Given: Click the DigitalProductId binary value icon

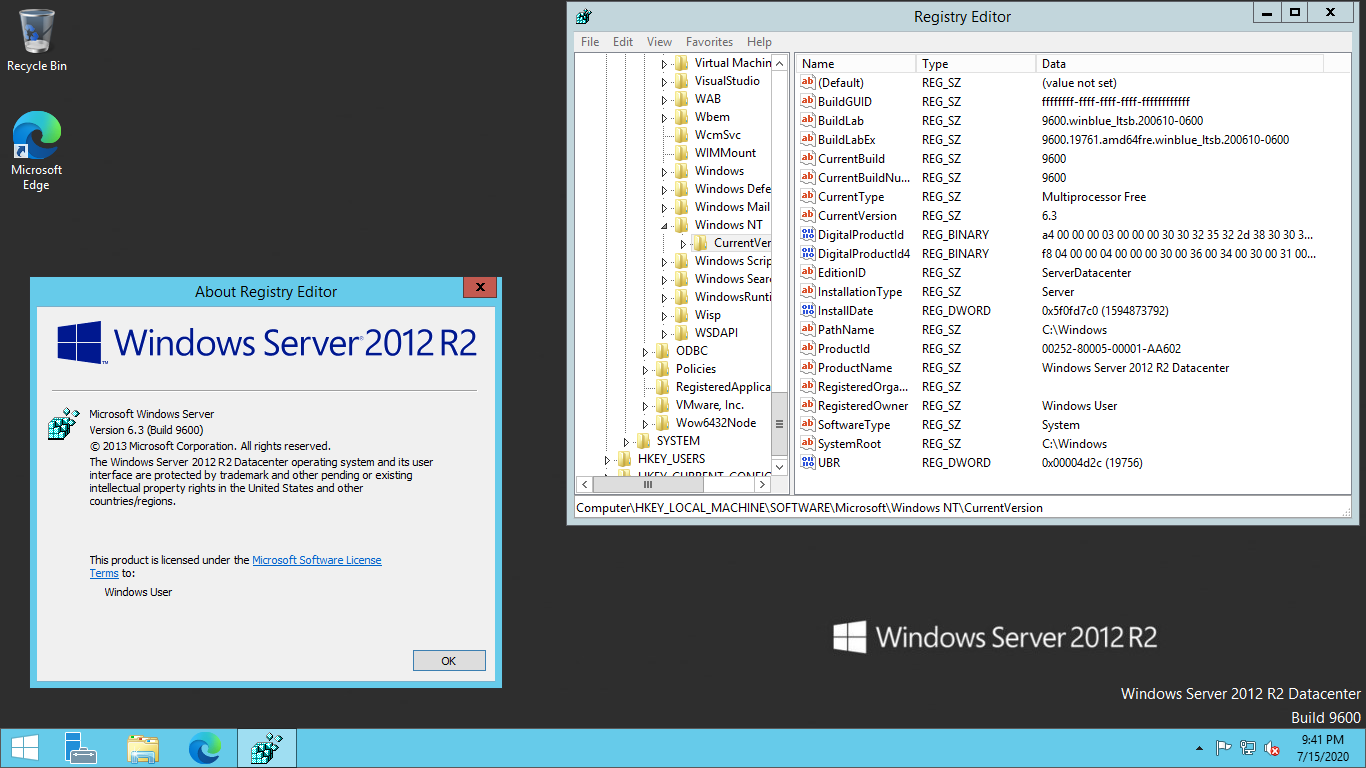Looking at the screenshot, I should point(808,235).
